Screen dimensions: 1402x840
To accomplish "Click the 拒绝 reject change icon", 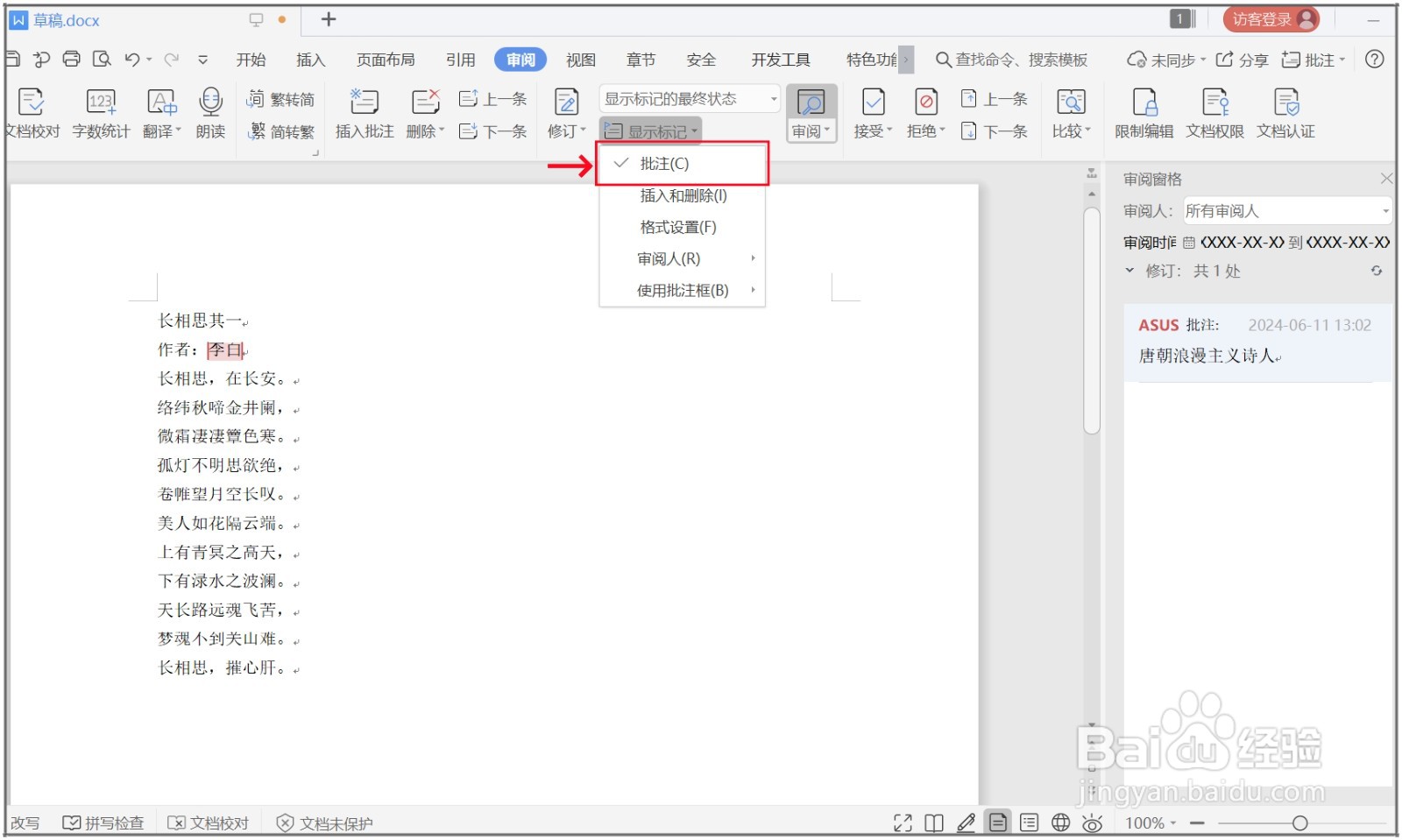I will pos(926,102).
